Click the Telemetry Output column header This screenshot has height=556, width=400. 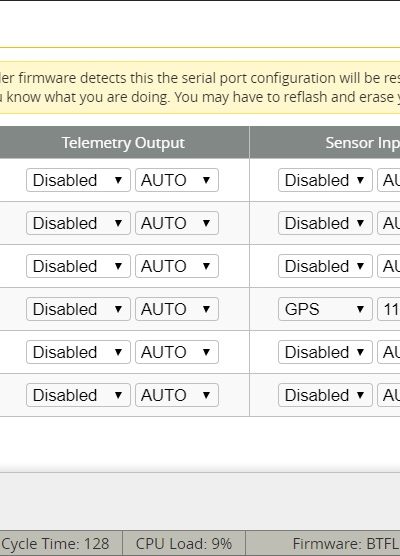[x=123, y=143]
